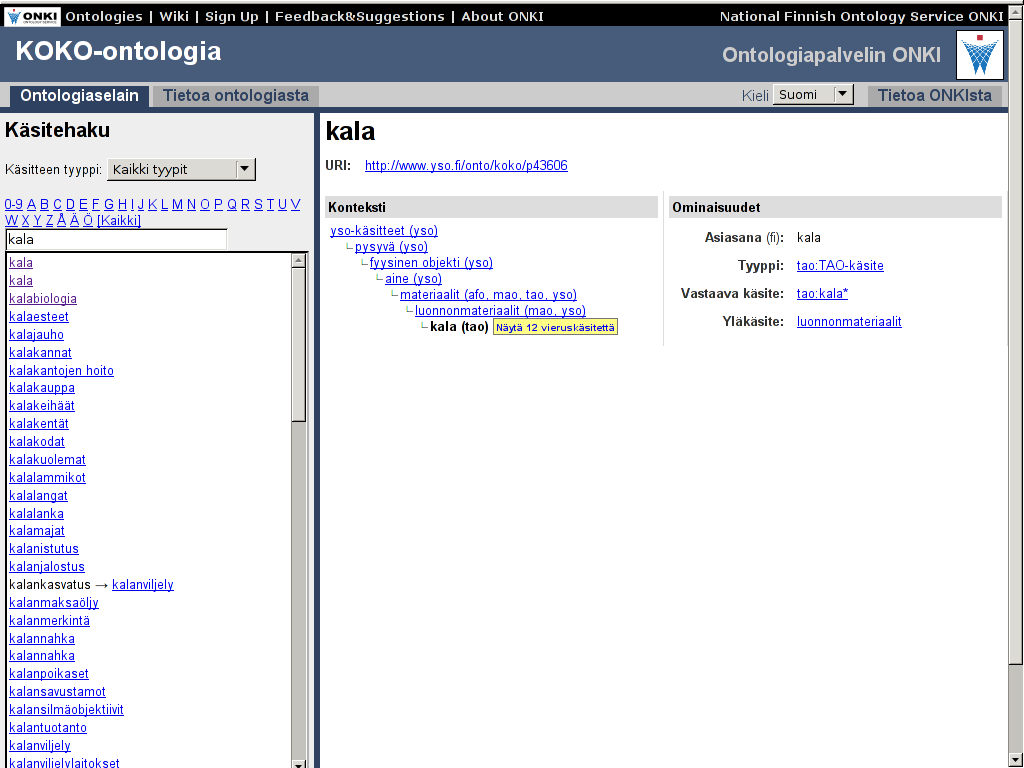Select the [Kaikki] alphabet filter
Image resolution: width=1024 pixels, height=768 pixels.
click(x=119, y=221)
